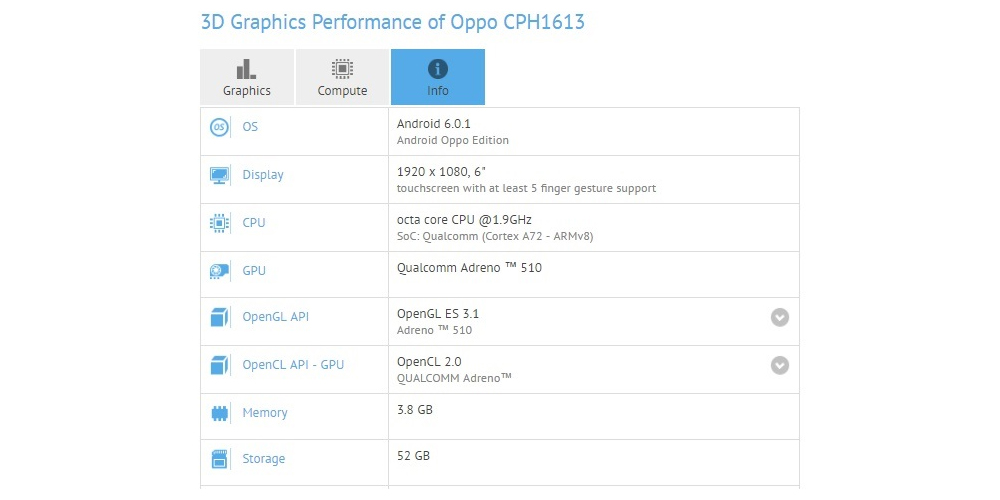The height and width of the screenshot is (500, 1000).
Task: Expand the OpenCL 2.0 details
Action: 779,365
